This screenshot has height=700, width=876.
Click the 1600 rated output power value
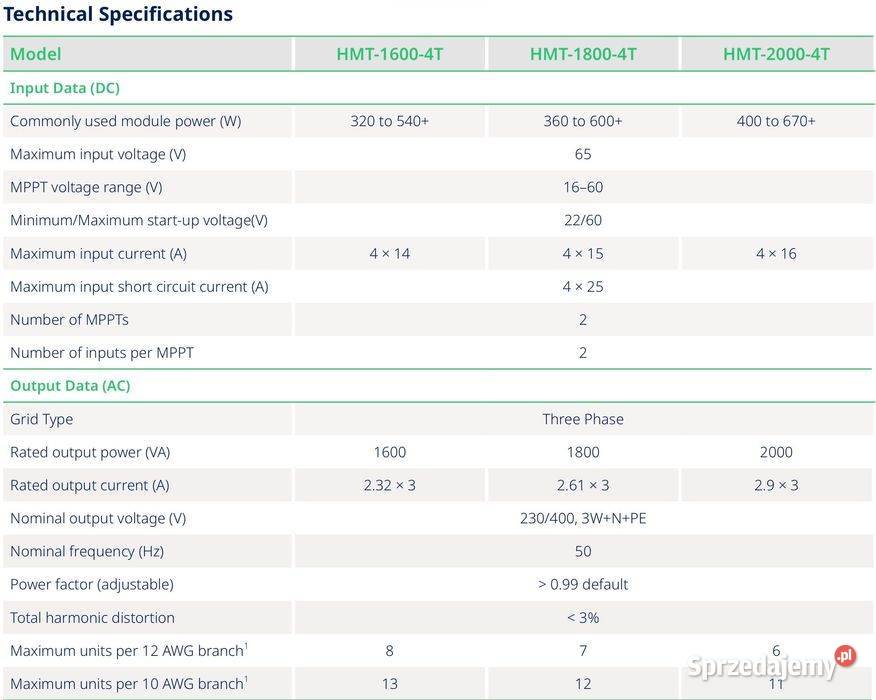tap(389, 452)
